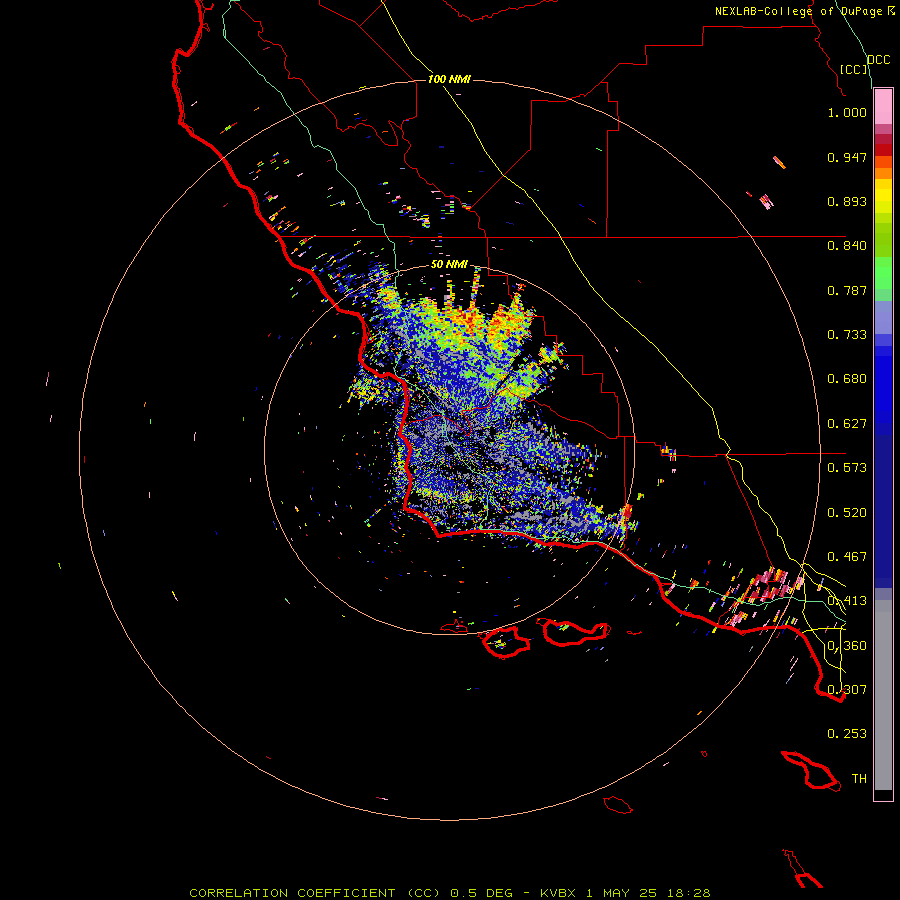The image size is (900, 900).
Task: Click the 0.947 scale value
Action: click(847, 157)
